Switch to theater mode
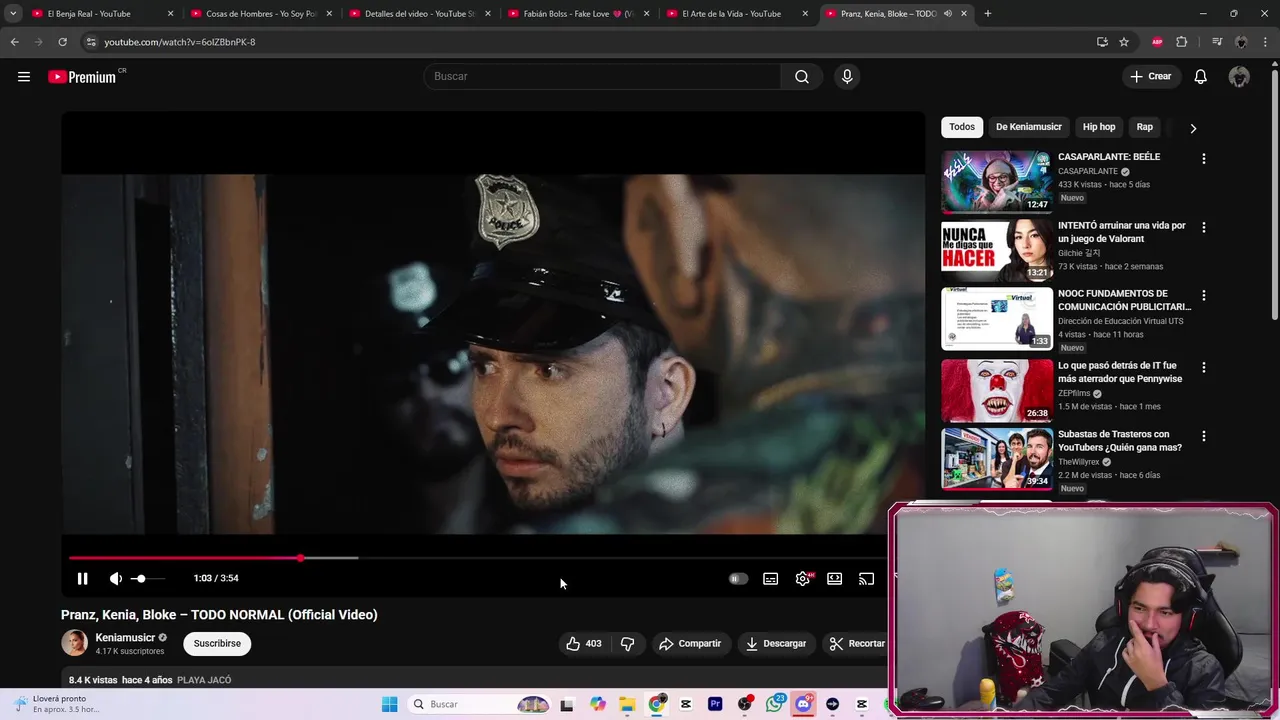 [835, 578]
